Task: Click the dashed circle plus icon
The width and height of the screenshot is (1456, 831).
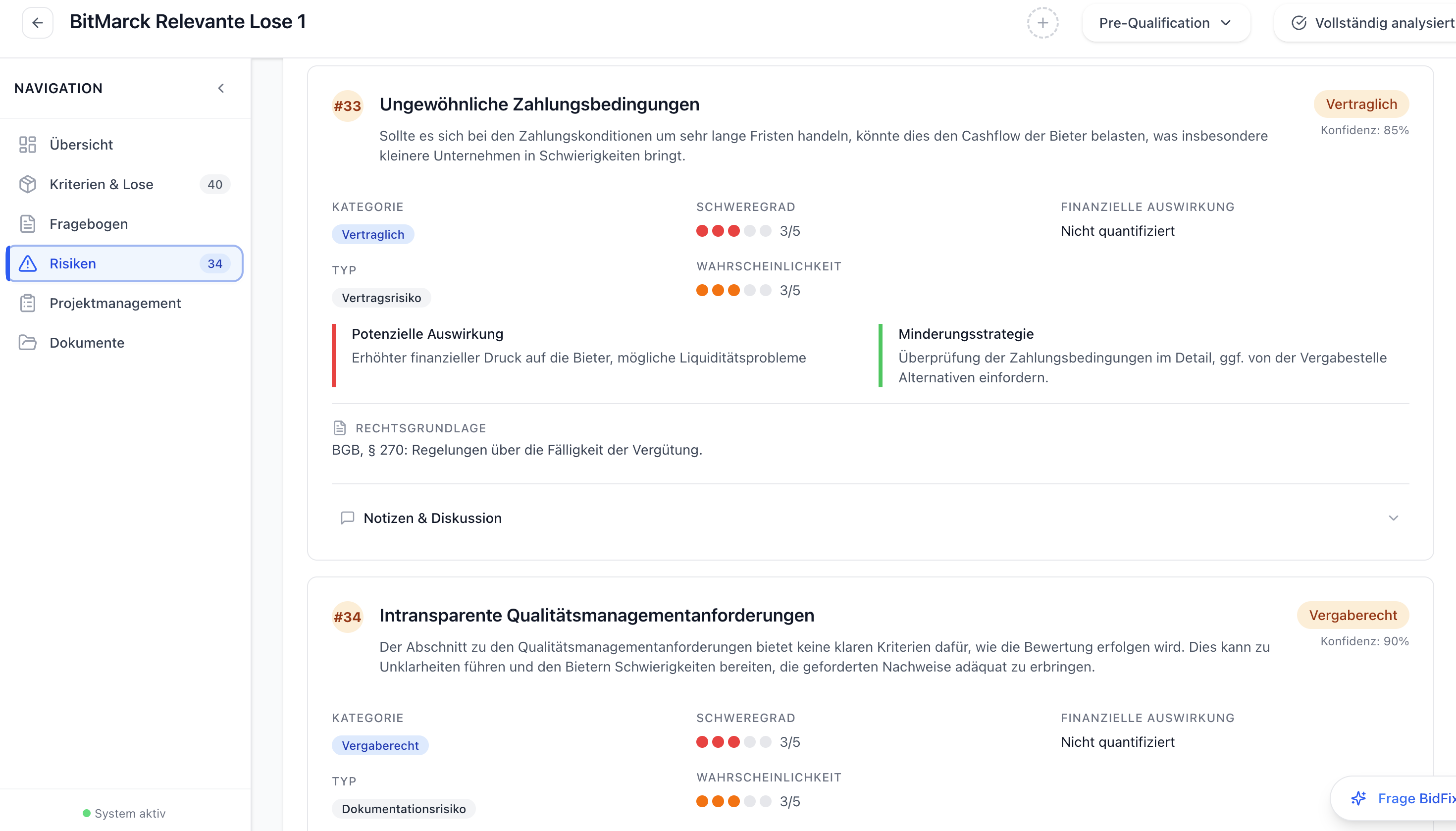Action: pyautogui.click(x=1042, y=23)
